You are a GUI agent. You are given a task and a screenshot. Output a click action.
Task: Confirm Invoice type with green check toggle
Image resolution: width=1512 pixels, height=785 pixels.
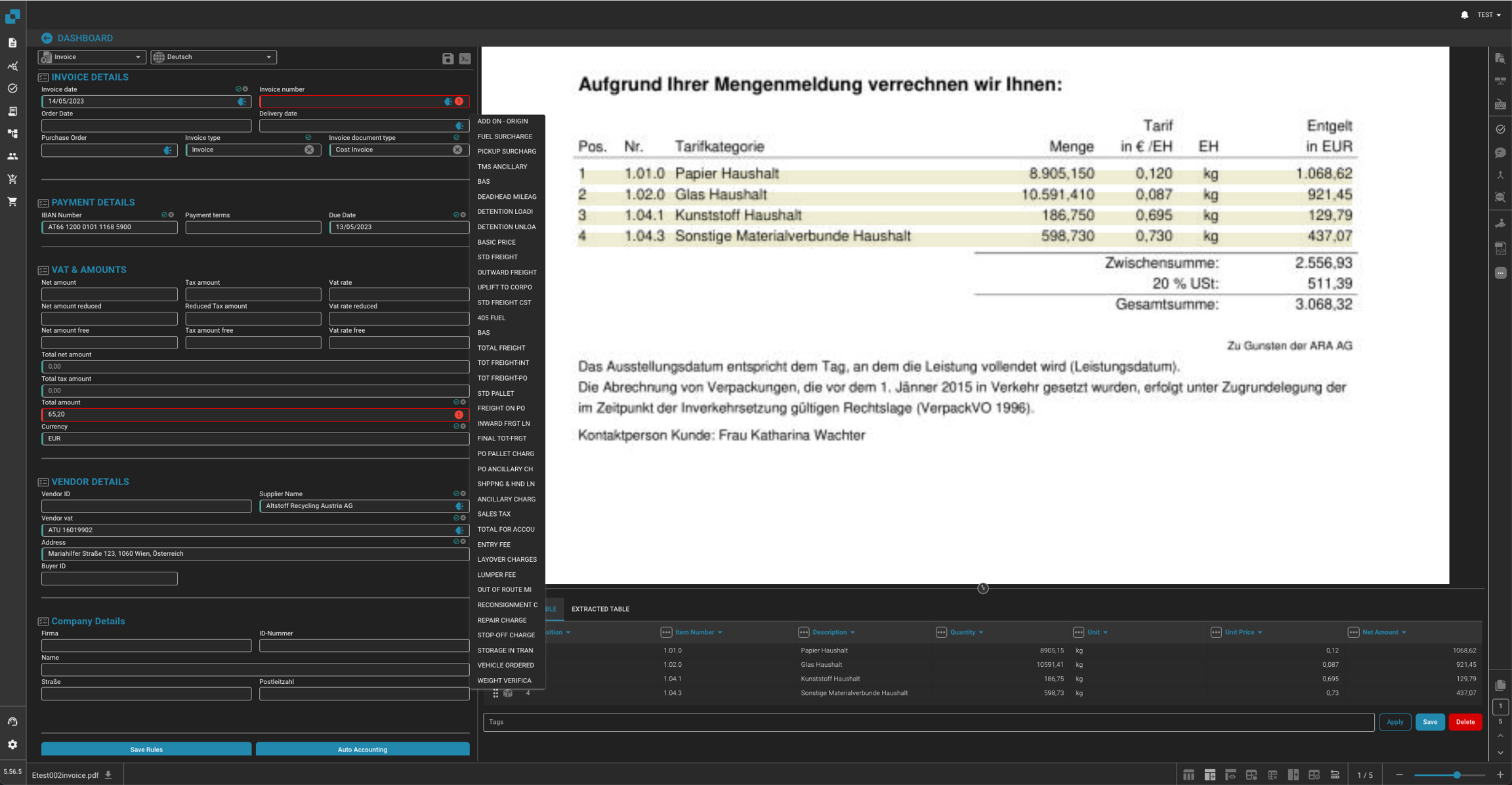[x=308, y=138]
